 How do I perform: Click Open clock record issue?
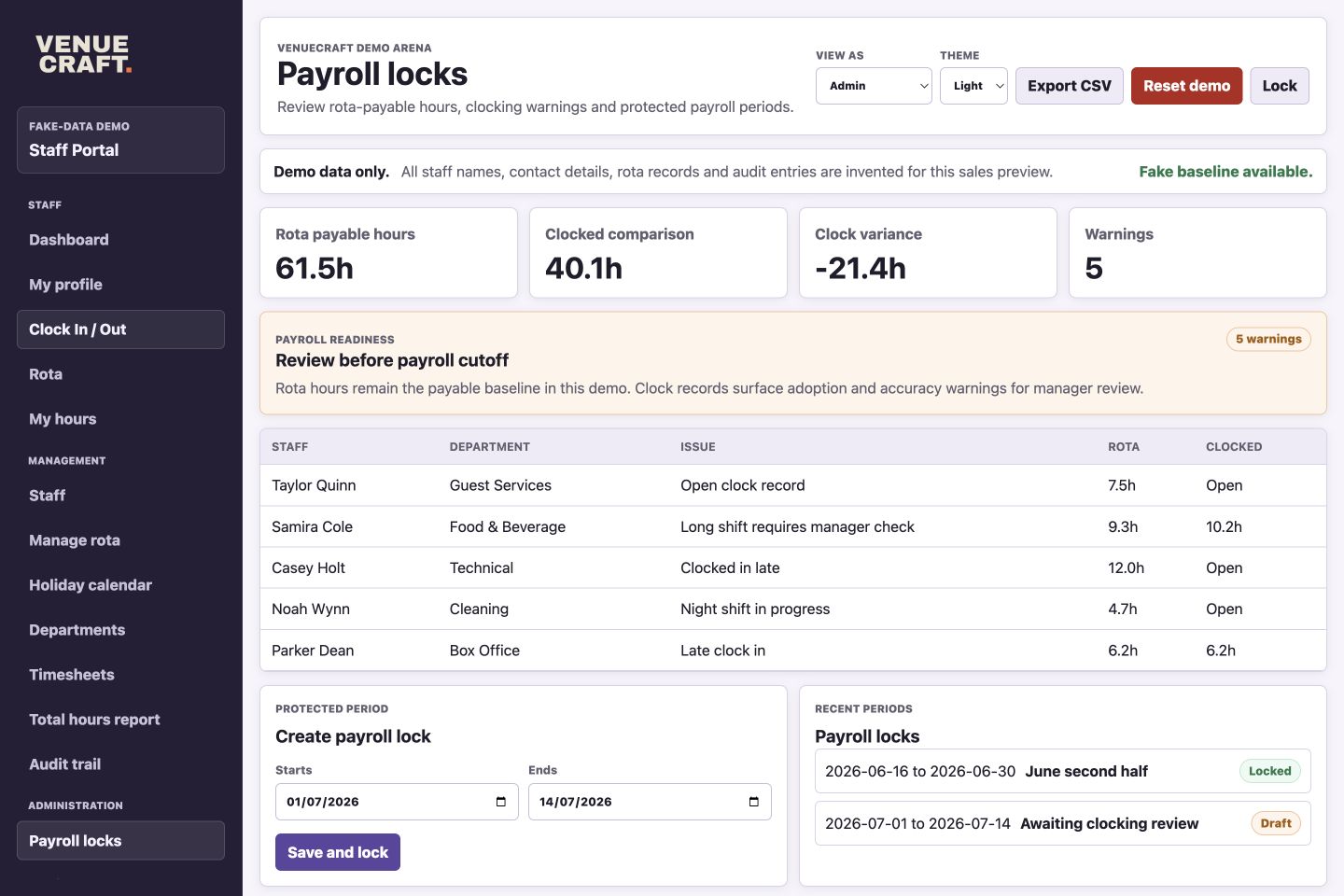point(742,485)
